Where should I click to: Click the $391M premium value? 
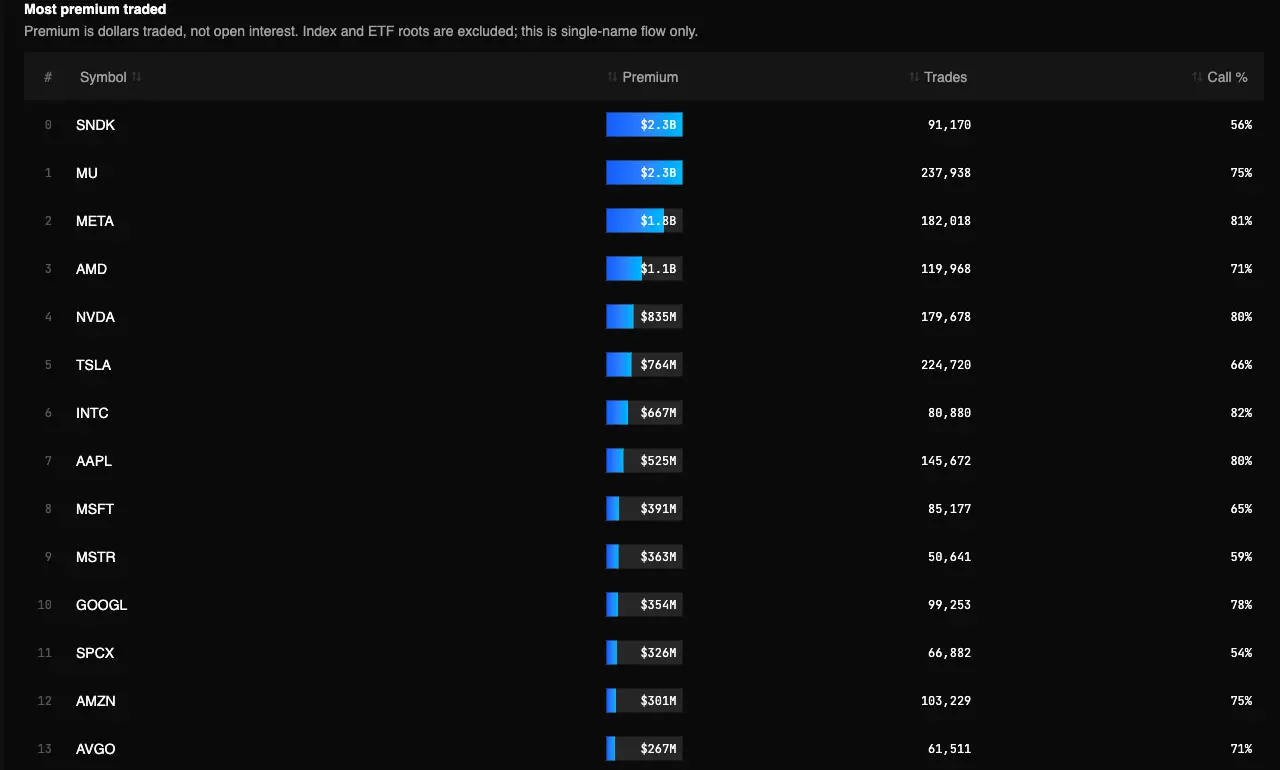pyautogui.click(x=659, y=509)
